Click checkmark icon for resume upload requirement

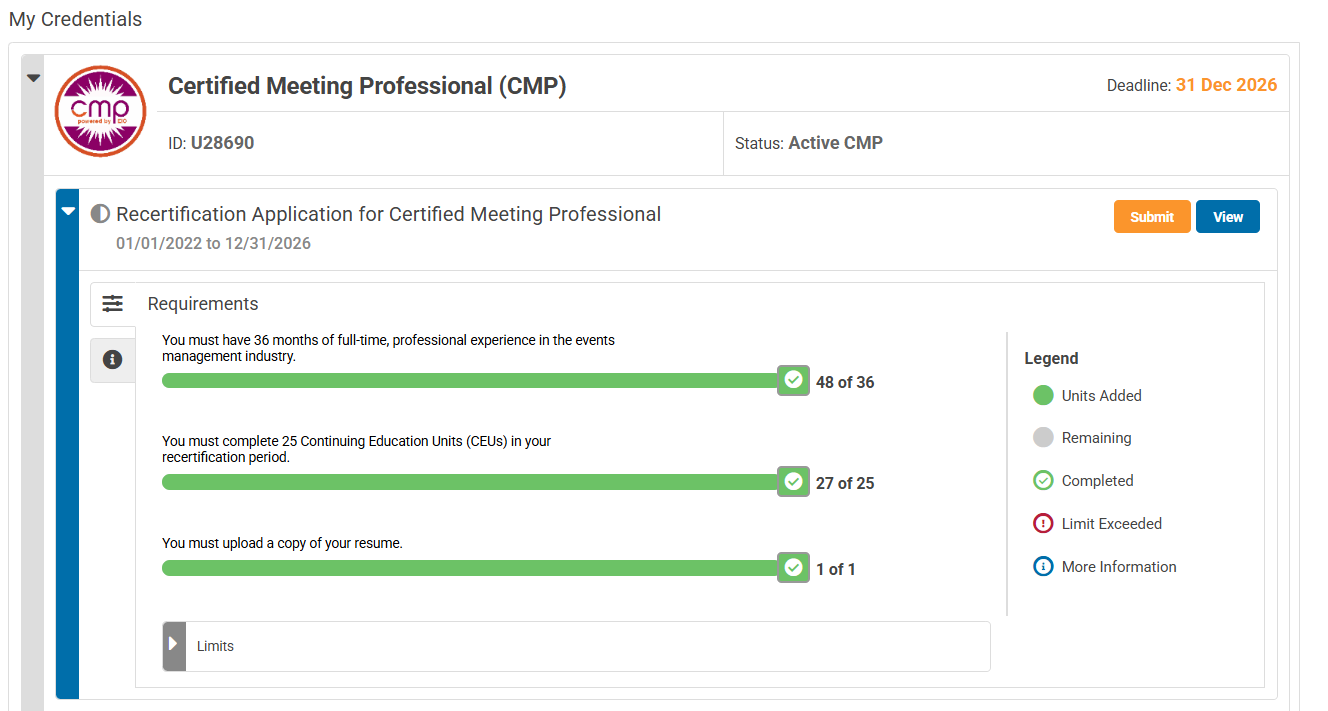pyautogui.click(x=793, y=568)
